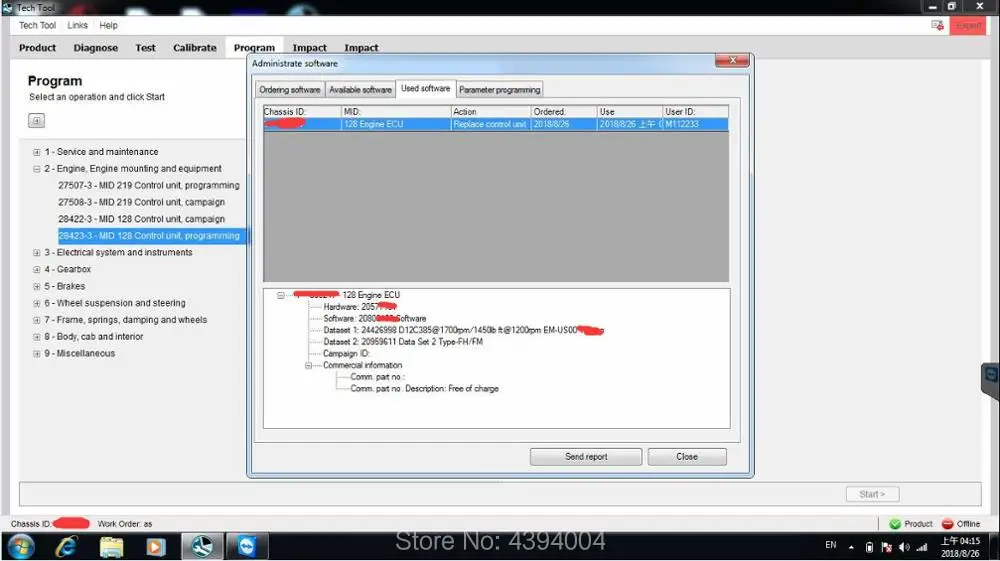1000x561 pixels.
Task: Expand the 5 - Brakes node
Action: [36, 286]
